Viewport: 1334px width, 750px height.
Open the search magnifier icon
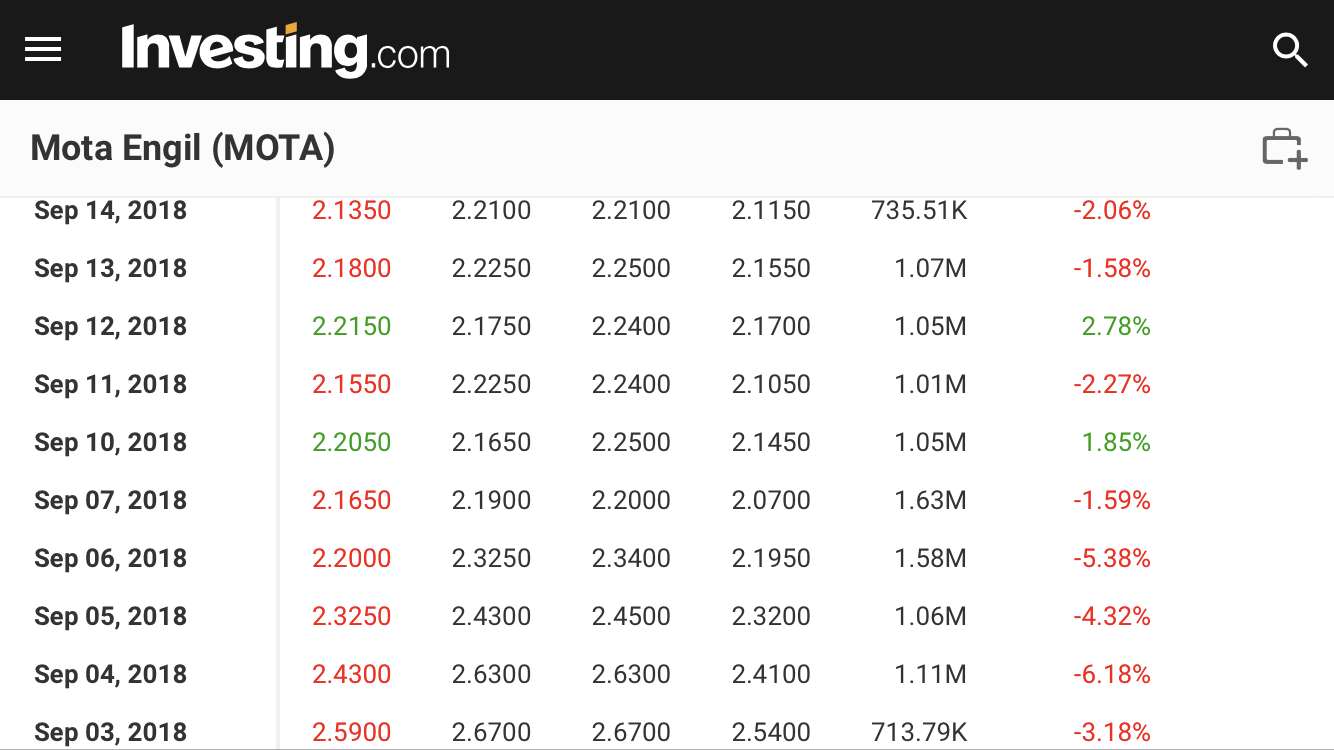1289,49
